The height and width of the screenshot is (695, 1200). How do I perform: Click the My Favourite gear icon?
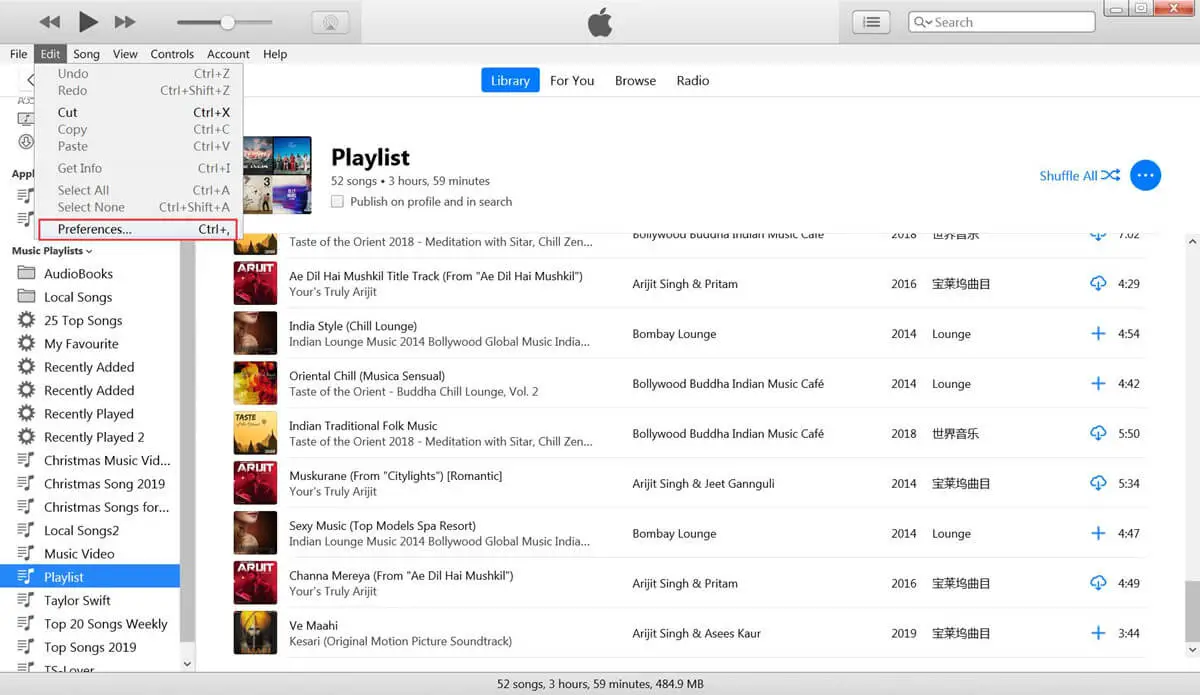26,343
